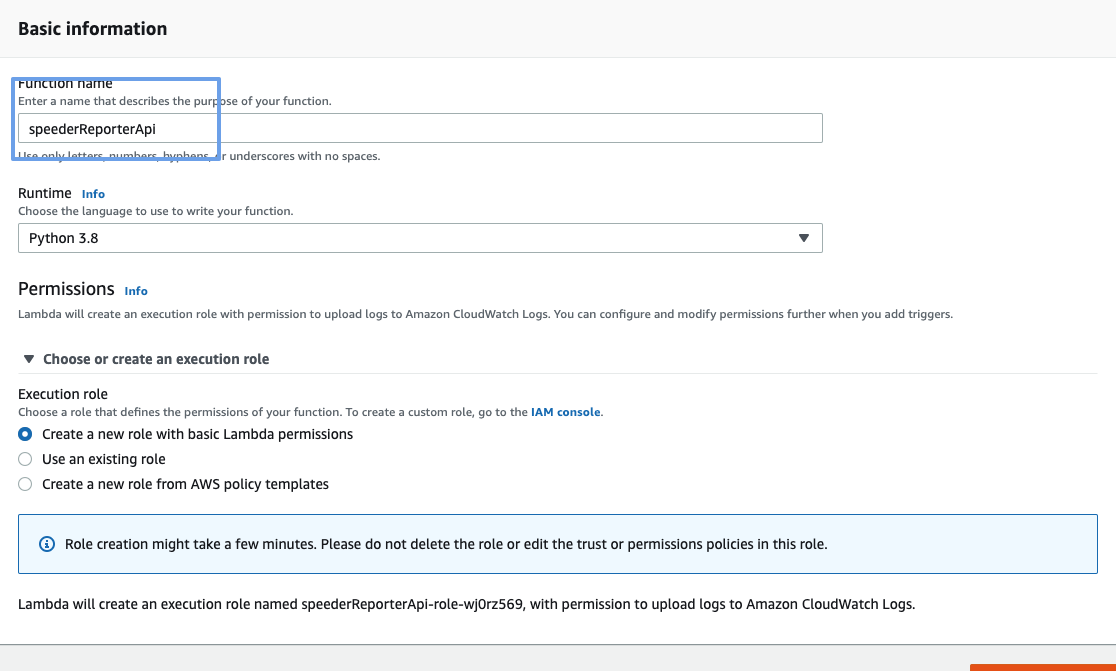This screenshot has width=1116, height=671.
Task: Open Info link next to Permissions
Action: click(136, 291)
